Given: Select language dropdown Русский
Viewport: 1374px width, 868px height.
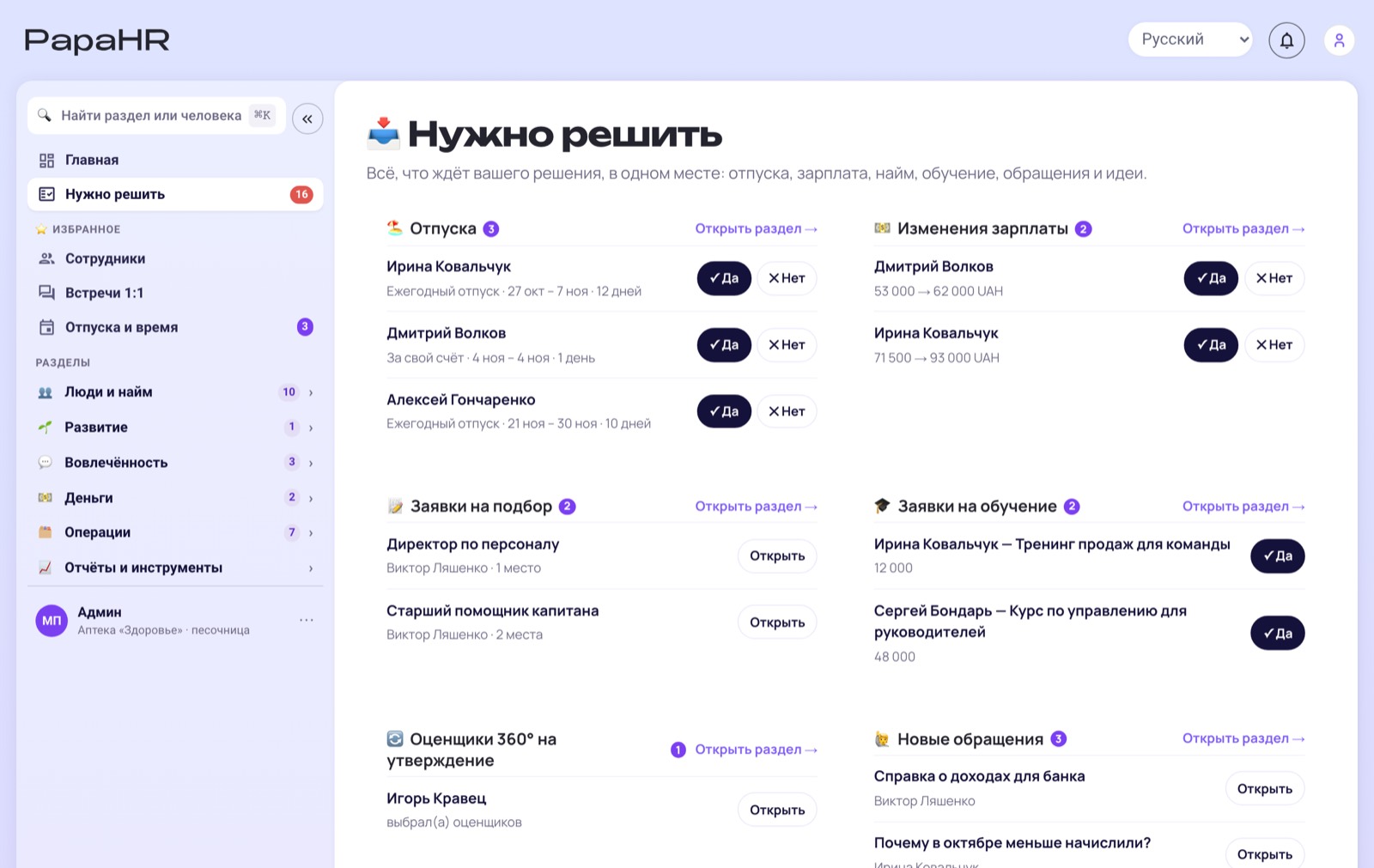Looking at the screenshot, I should [x=1190, y=39].
